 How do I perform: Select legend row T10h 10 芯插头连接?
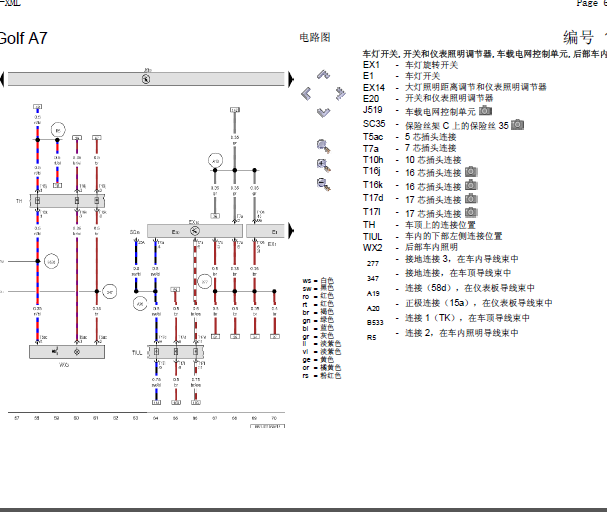point(412,160)
